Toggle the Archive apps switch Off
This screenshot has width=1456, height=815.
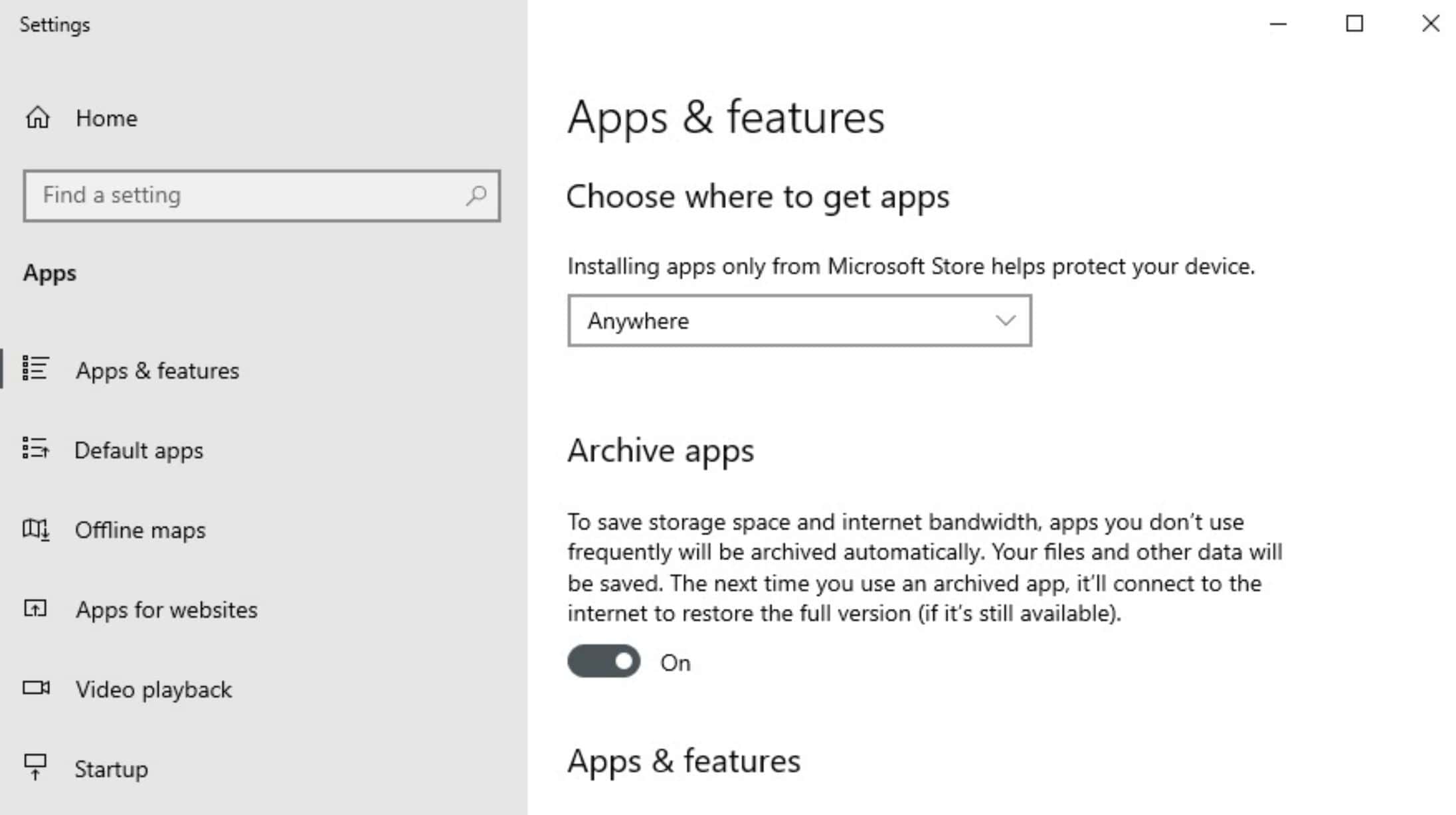[604, 661]
